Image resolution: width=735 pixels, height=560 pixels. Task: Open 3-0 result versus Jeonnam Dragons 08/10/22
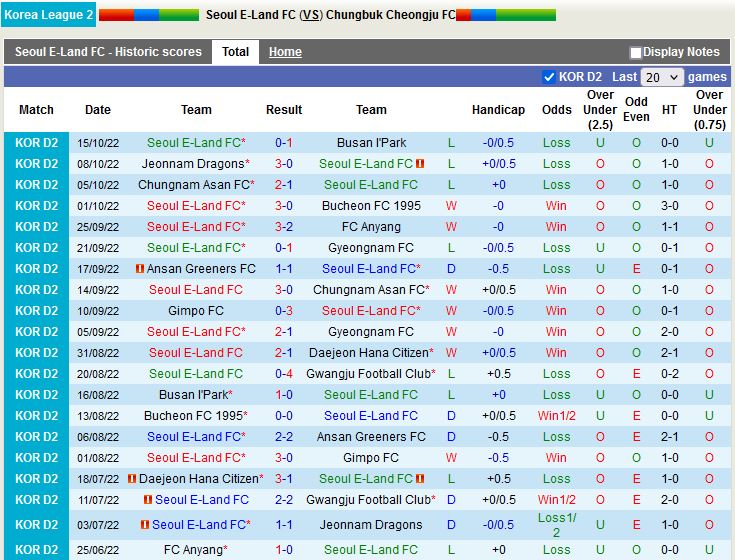(284, 164)
